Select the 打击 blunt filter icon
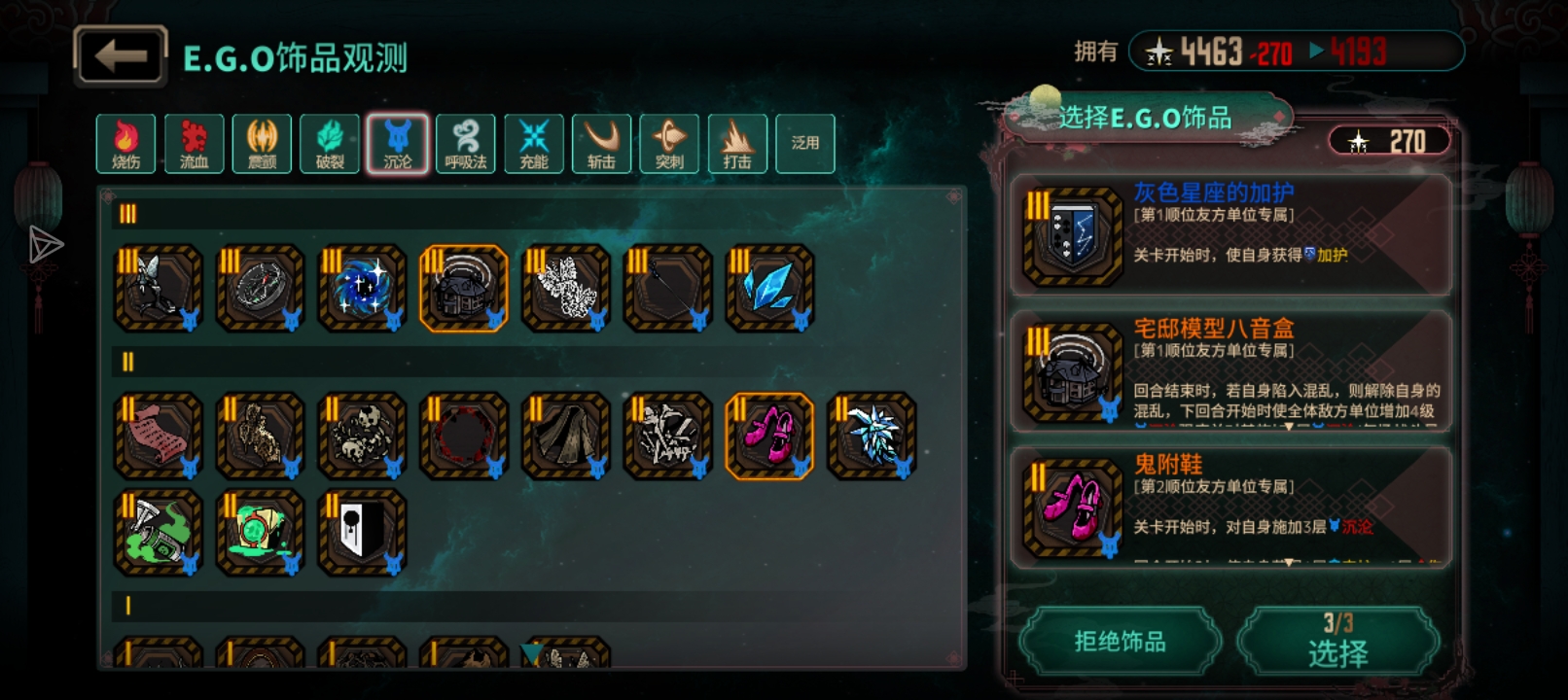Screen dimensions: 1568x700 click(x=737, y=144)
